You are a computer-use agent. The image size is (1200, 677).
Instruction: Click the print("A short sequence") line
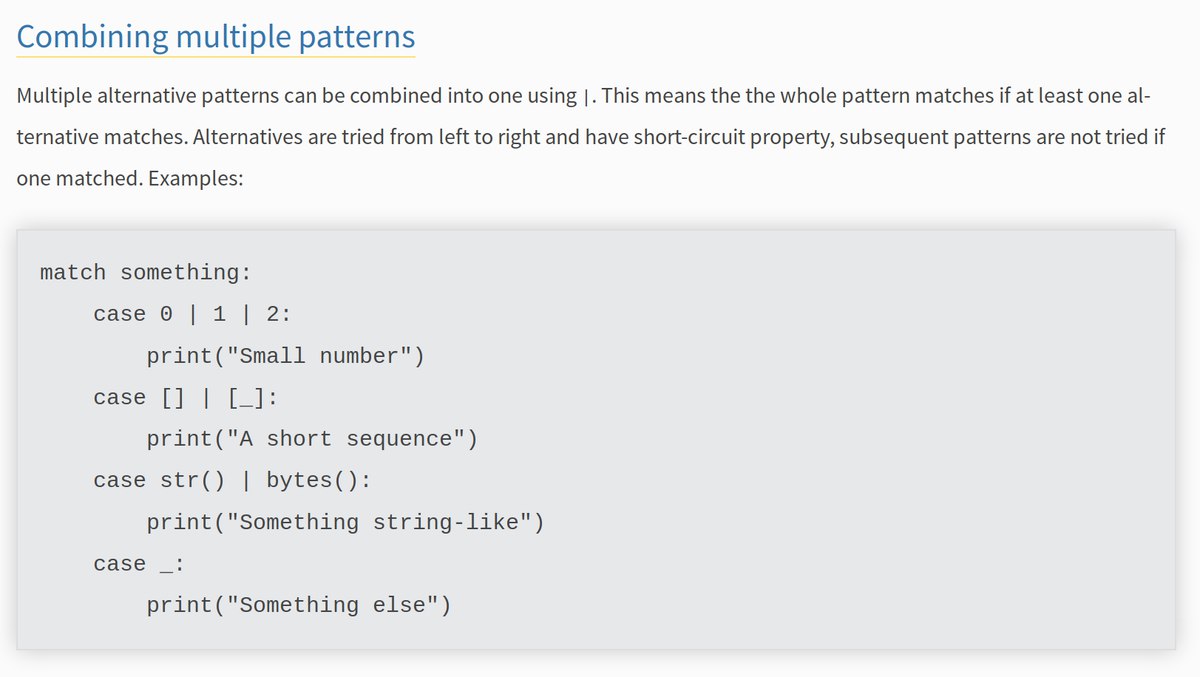point(312,439)
